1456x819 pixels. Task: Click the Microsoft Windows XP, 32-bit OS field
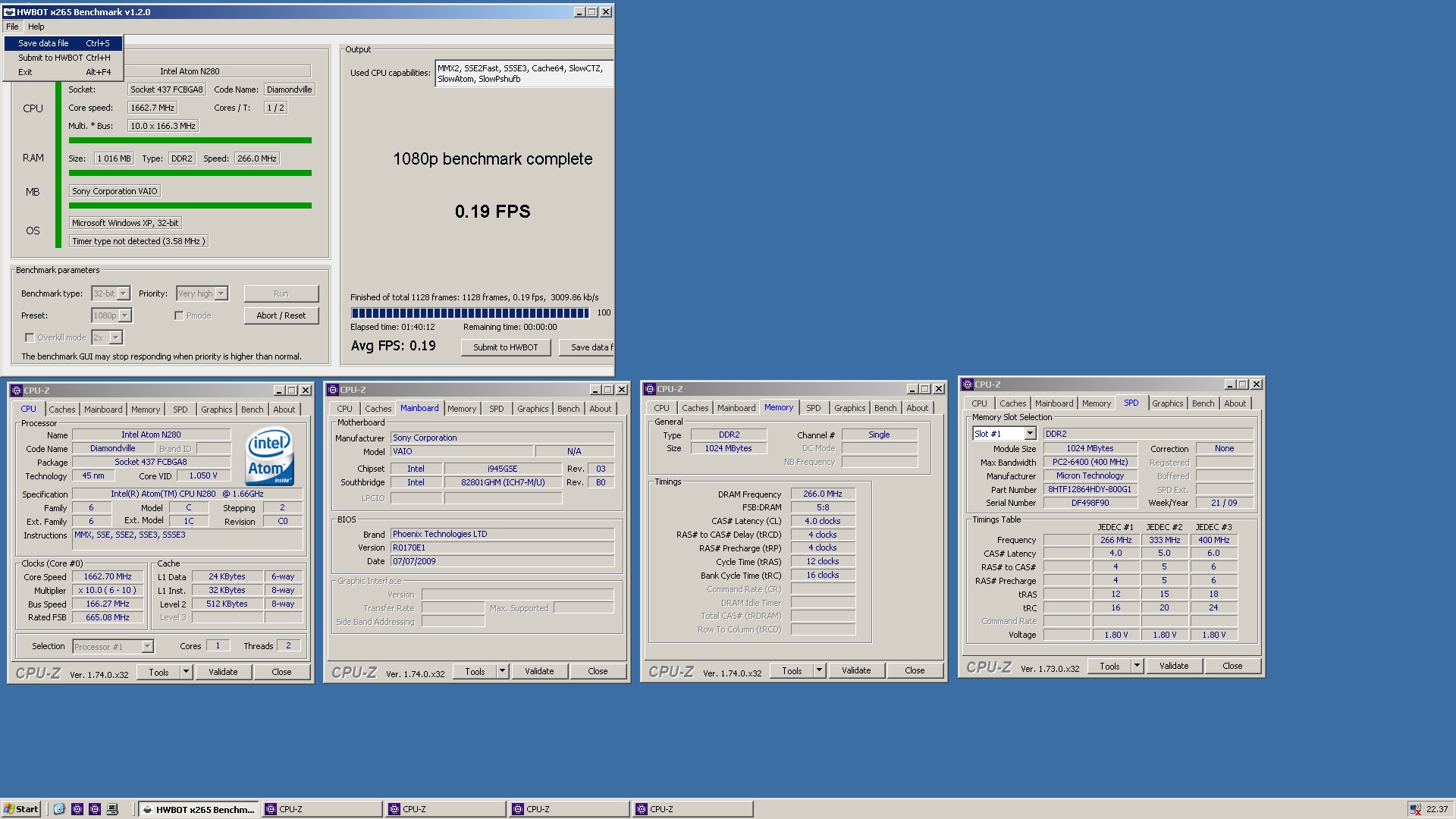pos(125,223)
